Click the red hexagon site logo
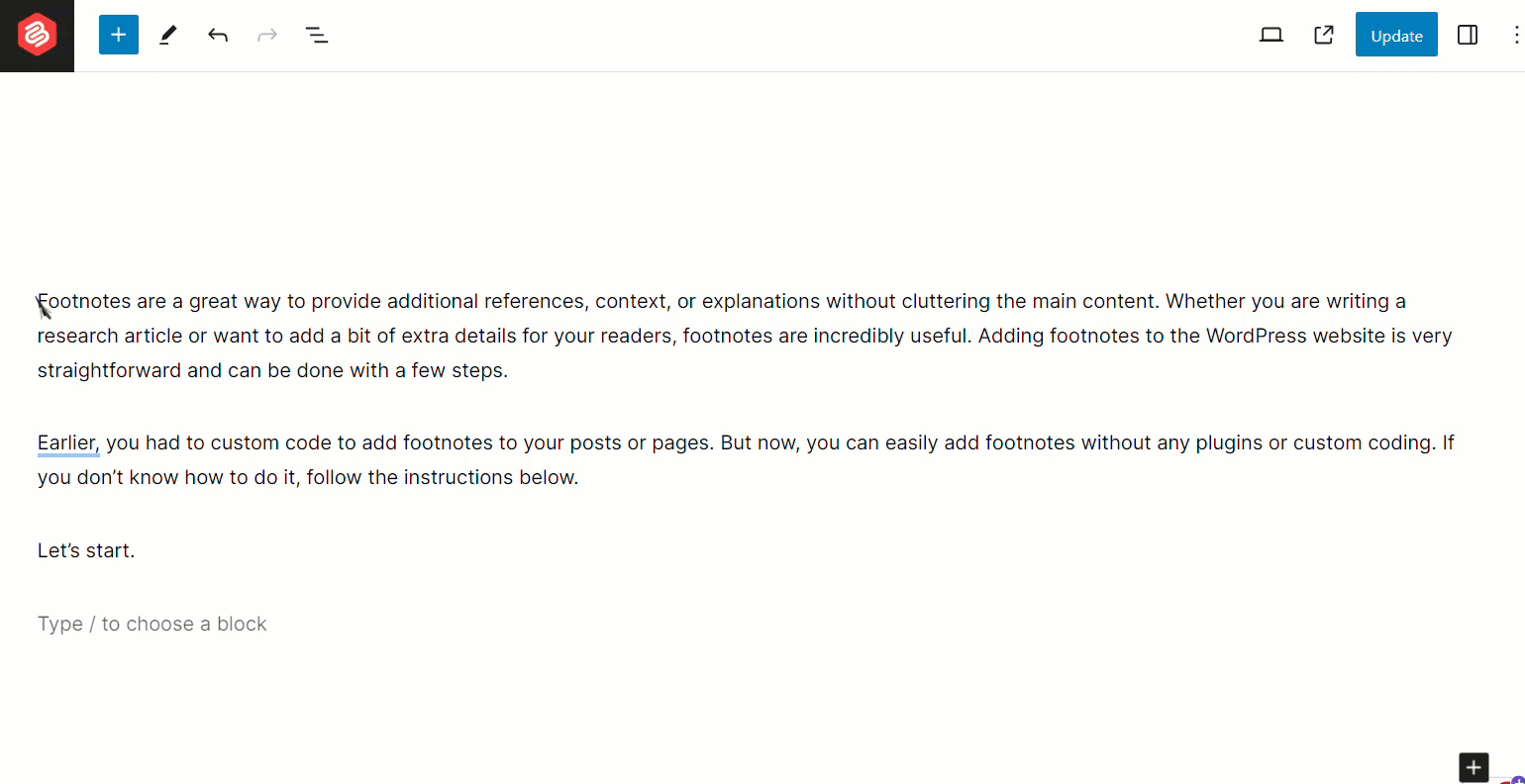This screenshot has width=1525, height=784. pos(37,36)
